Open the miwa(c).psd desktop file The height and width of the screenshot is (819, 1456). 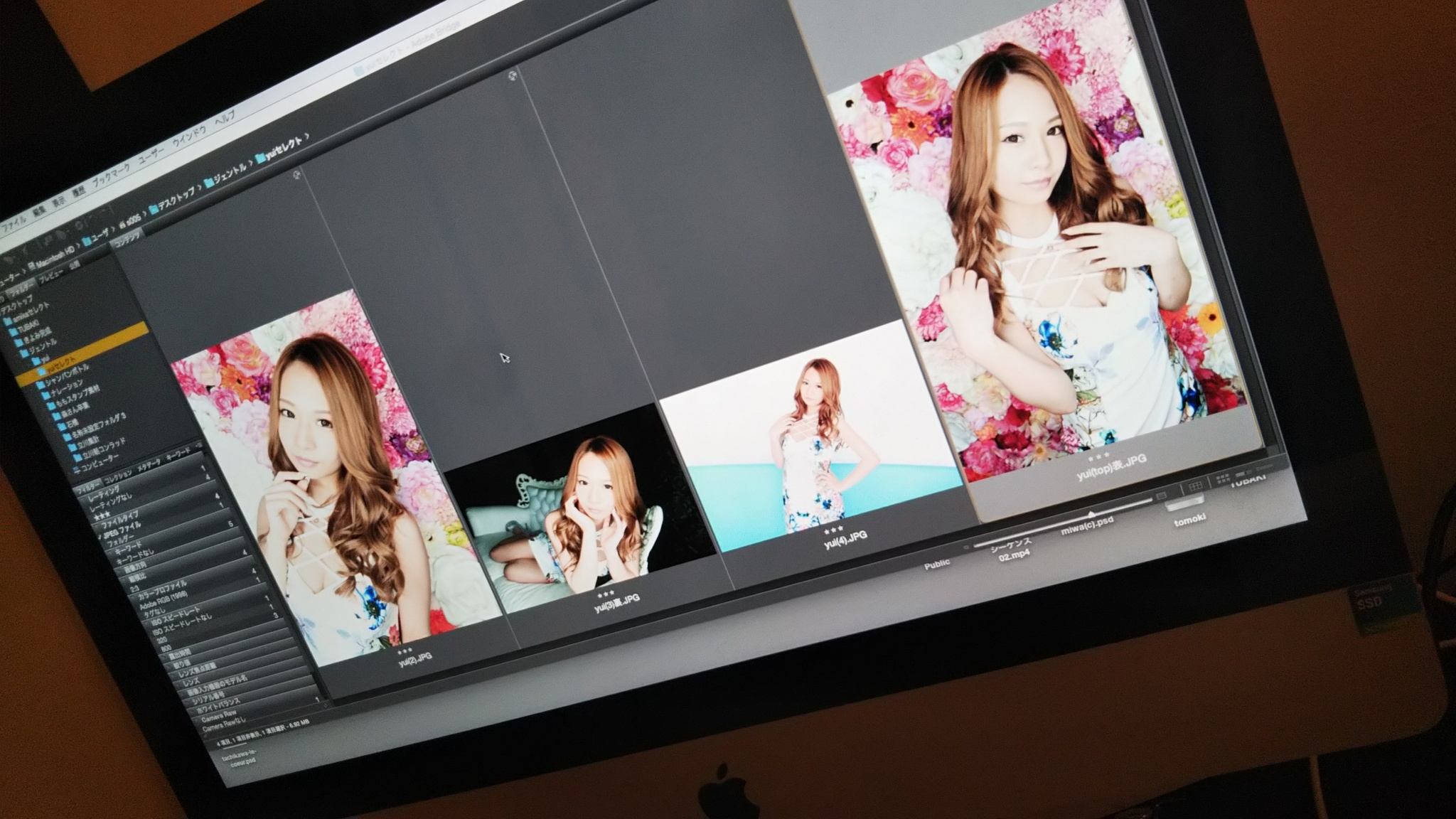[x=1086, y=527]
